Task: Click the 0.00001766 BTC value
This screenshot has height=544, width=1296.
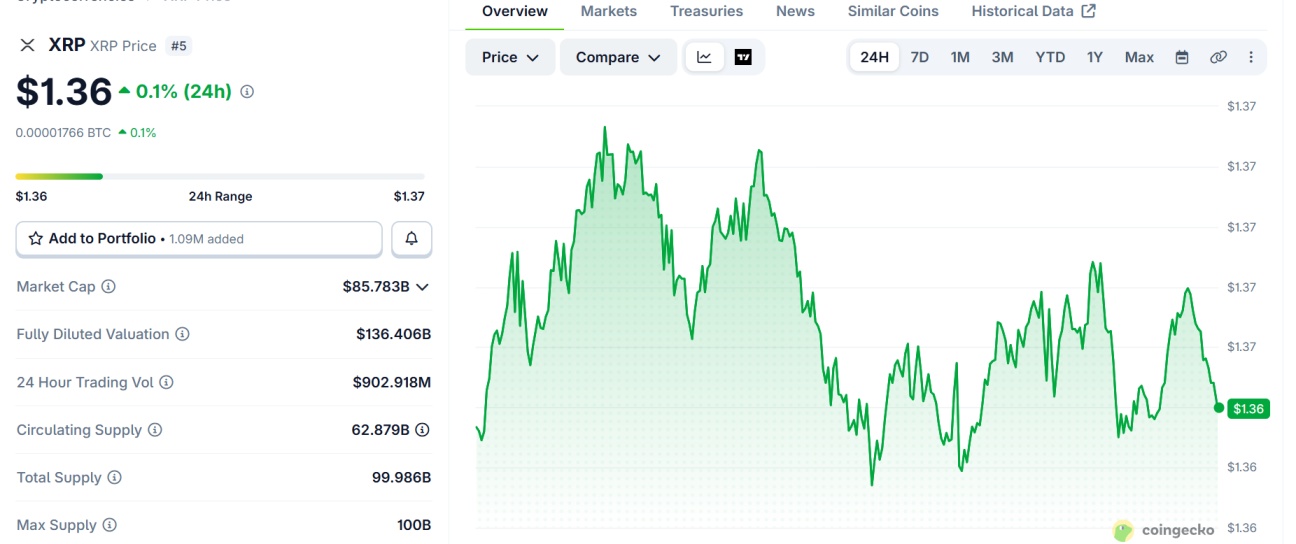Action: pos(63,132)
